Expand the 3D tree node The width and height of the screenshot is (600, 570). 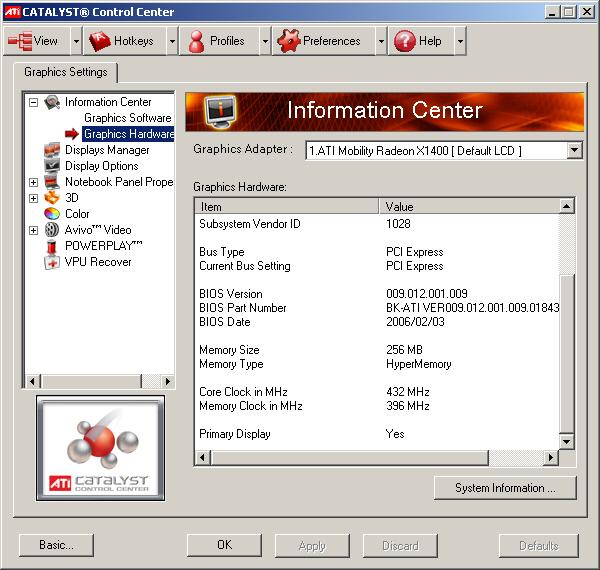34,198
